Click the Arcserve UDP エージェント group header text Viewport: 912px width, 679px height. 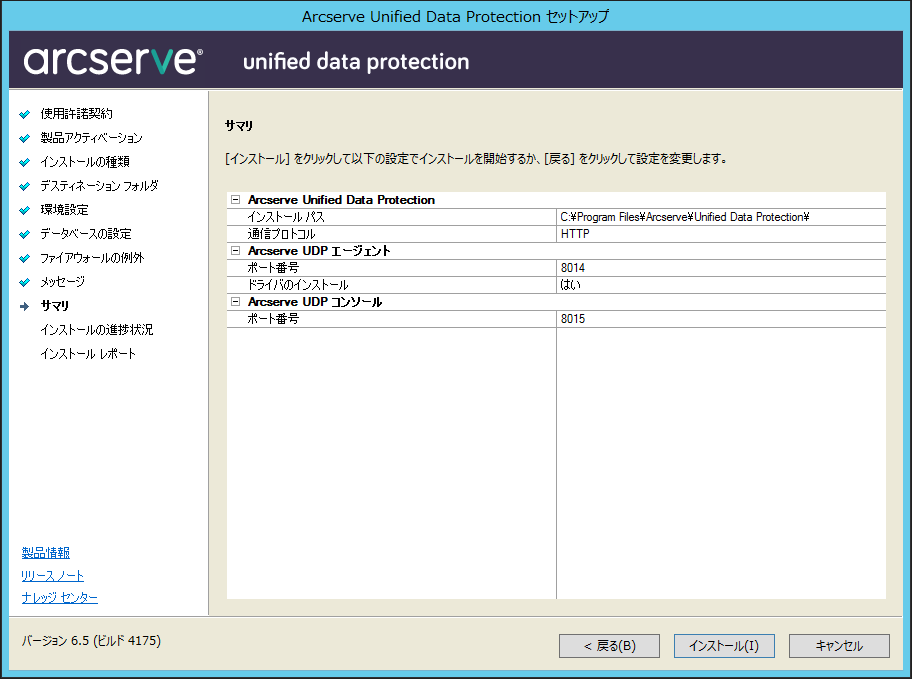click(319, 251)
